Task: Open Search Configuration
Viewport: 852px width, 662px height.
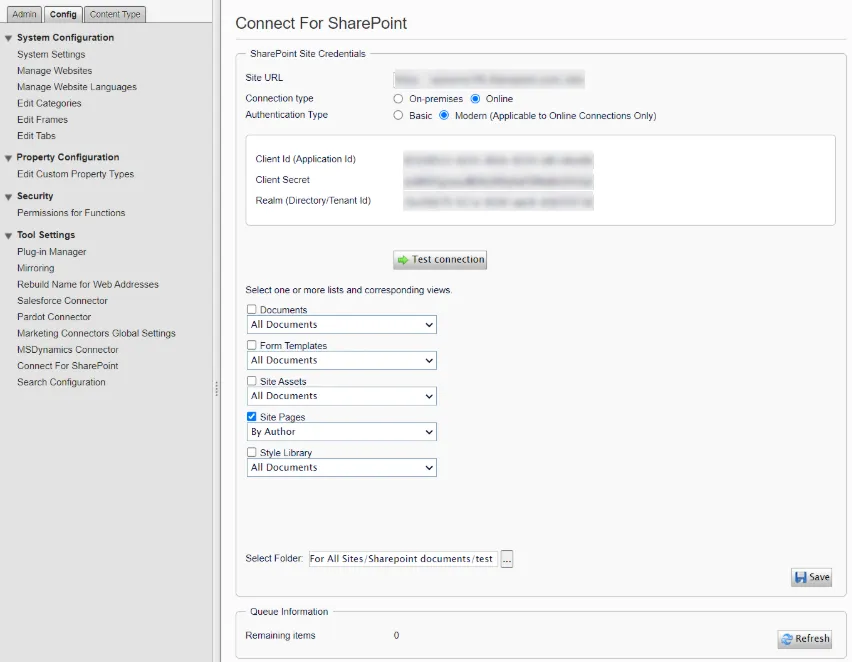Action: click(x=61, y=382)
